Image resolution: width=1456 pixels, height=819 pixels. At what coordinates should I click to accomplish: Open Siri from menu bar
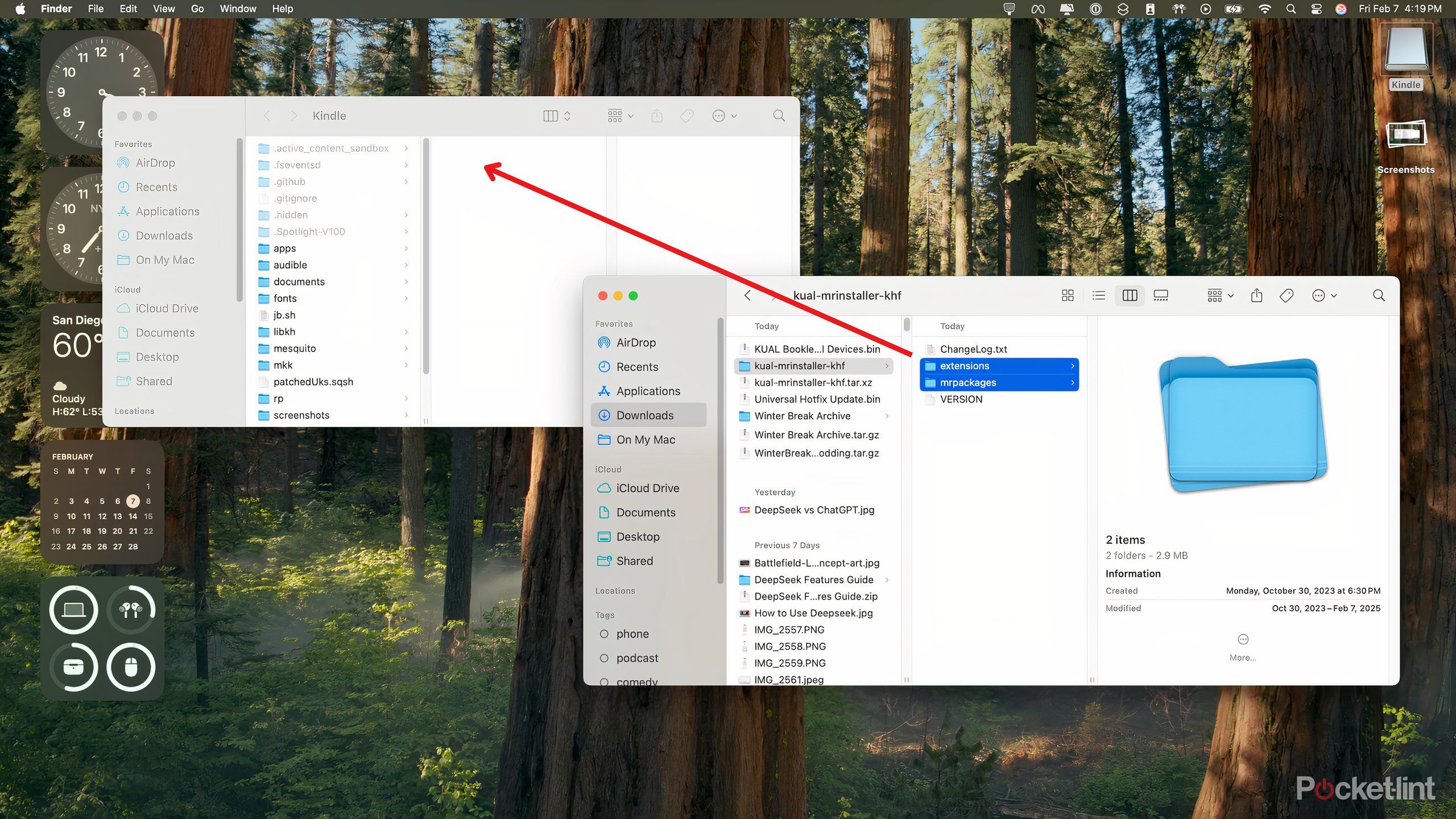[x=1341, y=9]
